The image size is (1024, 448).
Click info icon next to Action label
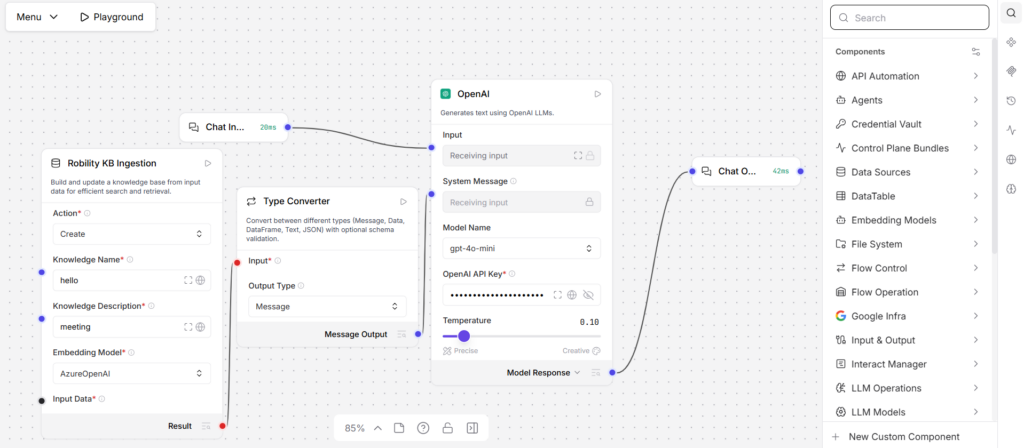click(88, 214)
